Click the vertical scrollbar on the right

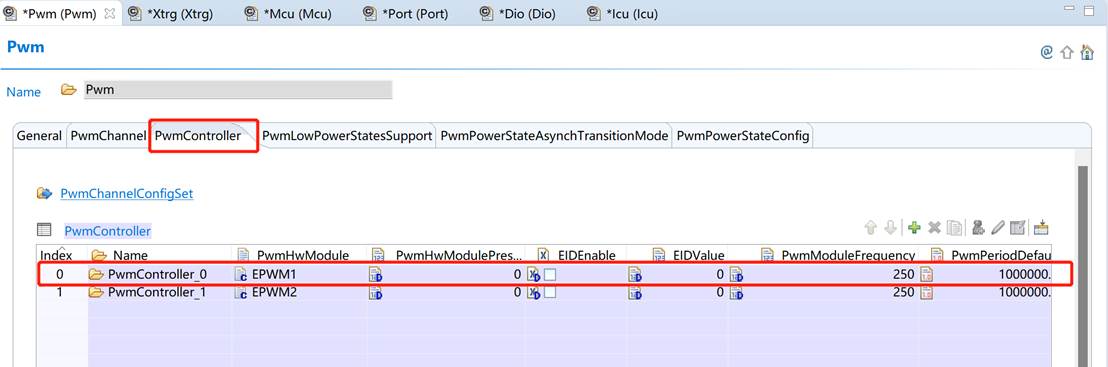tap(1083, 267)
